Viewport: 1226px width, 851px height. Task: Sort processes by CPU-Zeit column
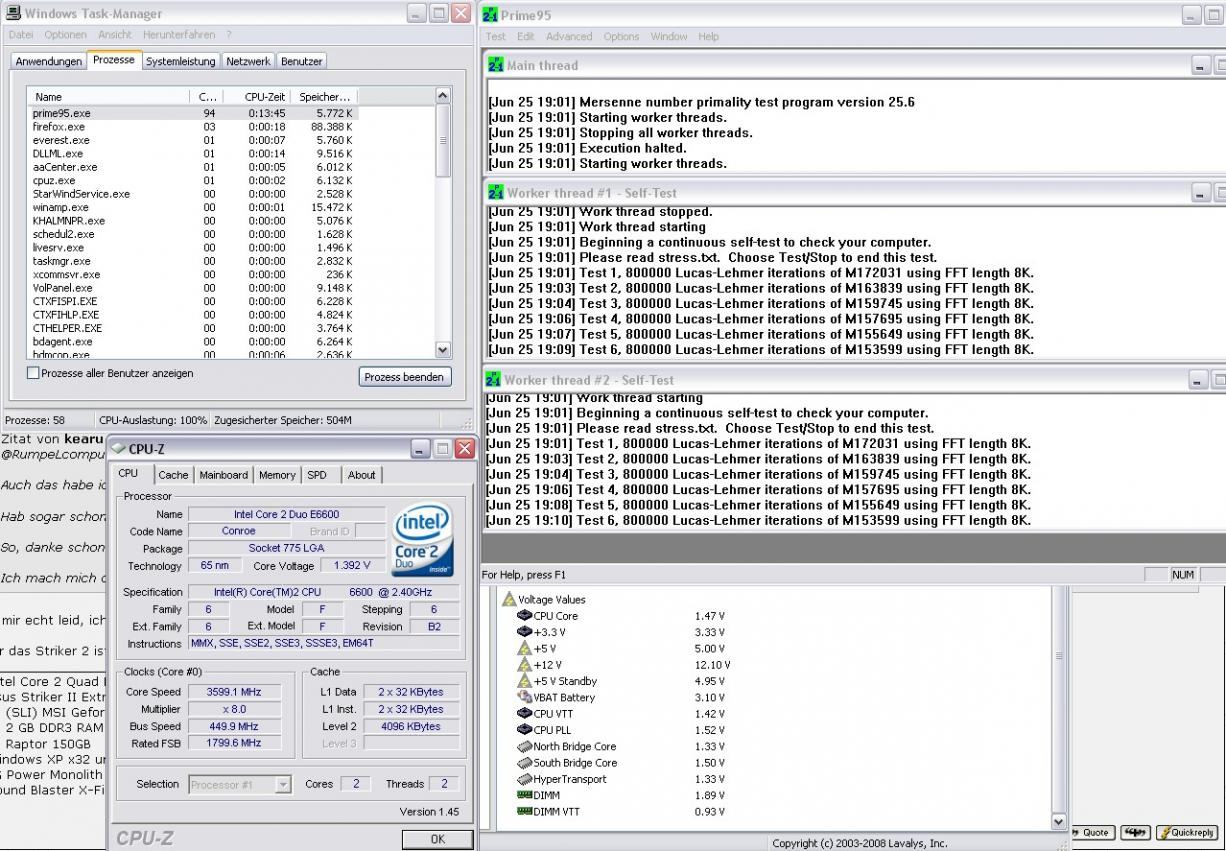[260, 97]
